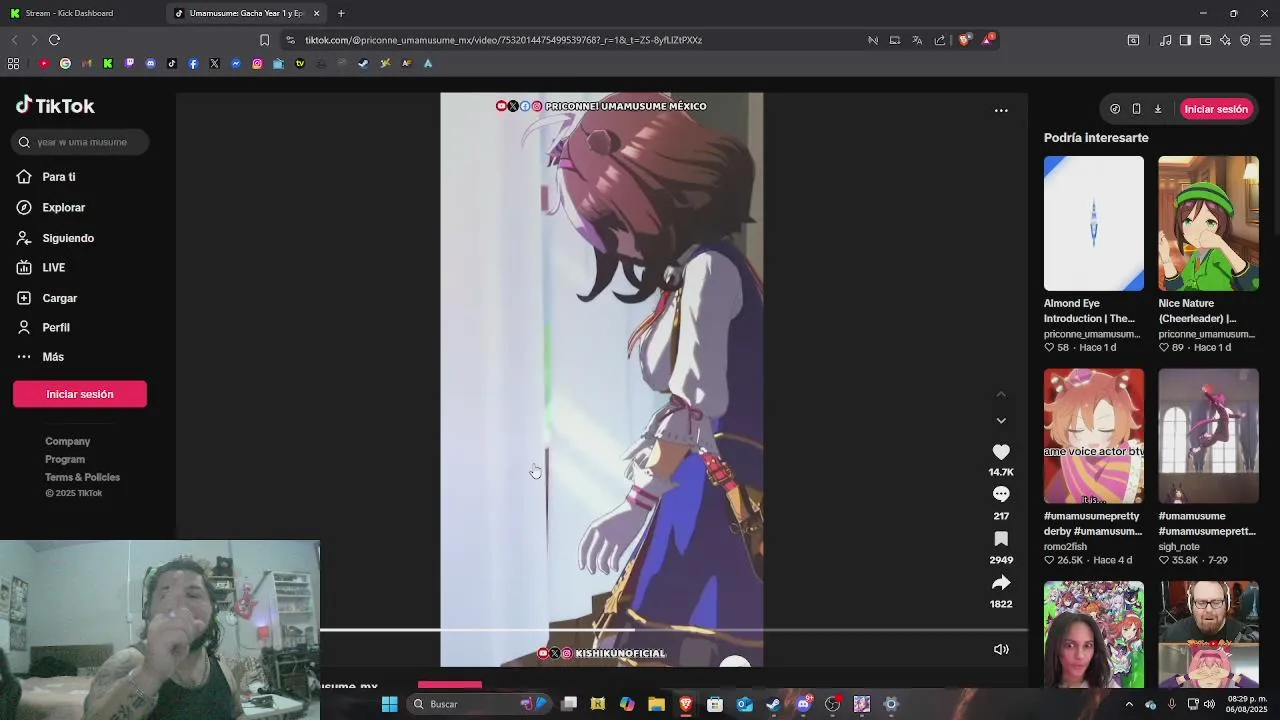The width and height of the screenshot is (1280, 720).
Task: Show hidden system tray icons
Action: 1129,704
